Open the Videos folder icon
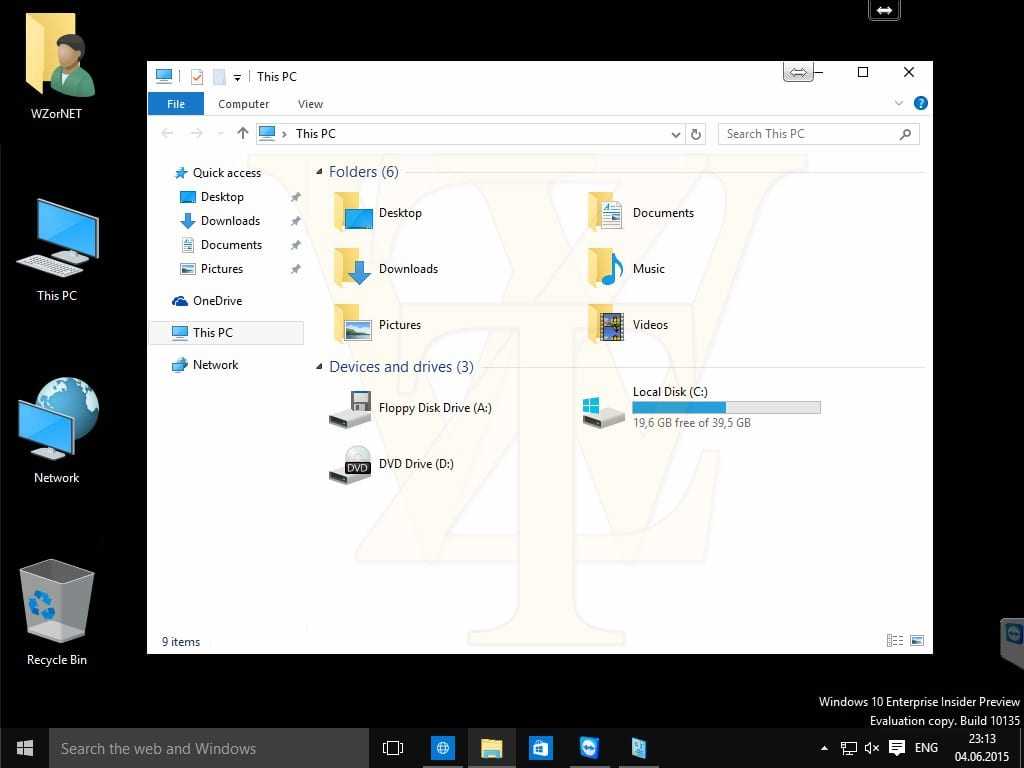The width and height of the screenshot is (1024, 768). 606,325
